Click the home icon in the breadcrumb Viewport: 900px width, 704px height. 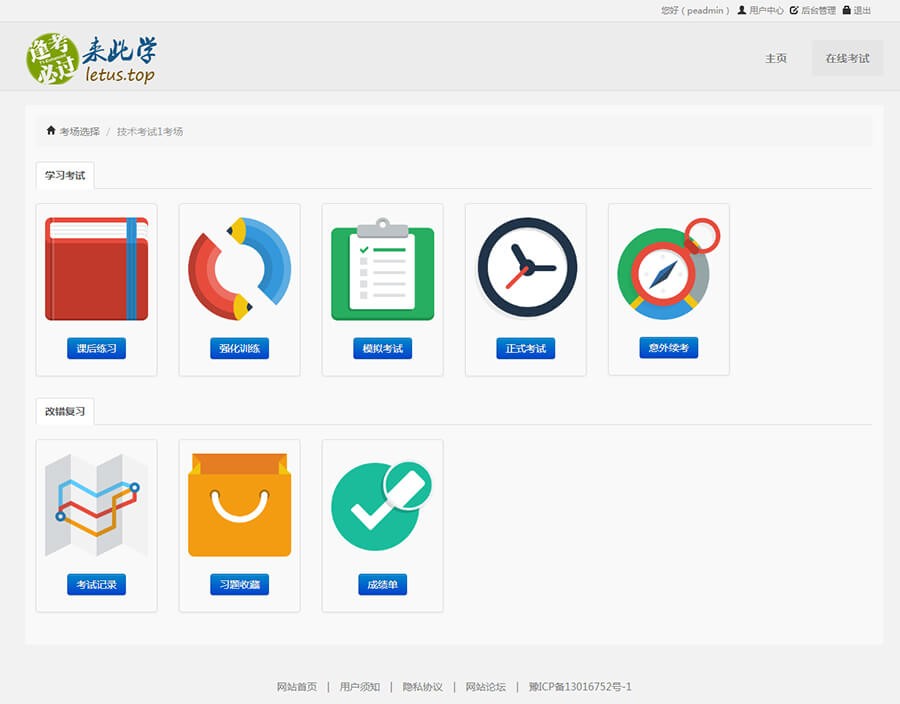point(51,130)
